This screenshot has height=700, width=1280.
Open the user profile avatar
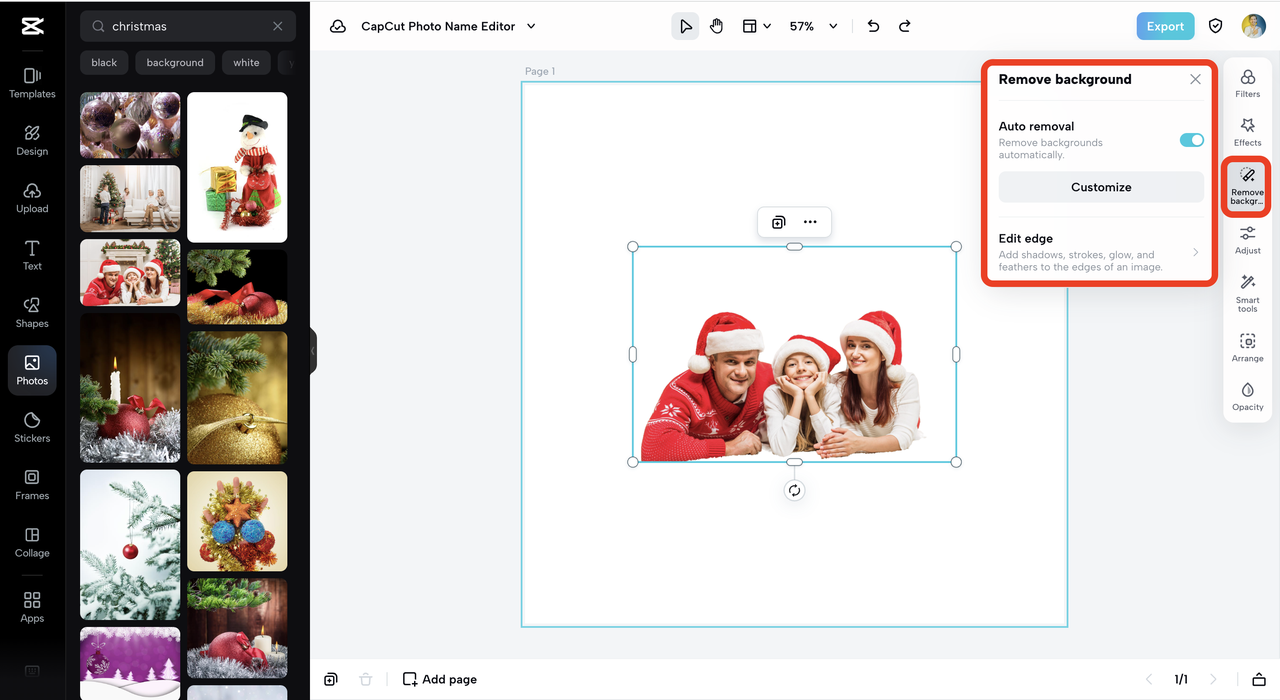pos(1254,26)
